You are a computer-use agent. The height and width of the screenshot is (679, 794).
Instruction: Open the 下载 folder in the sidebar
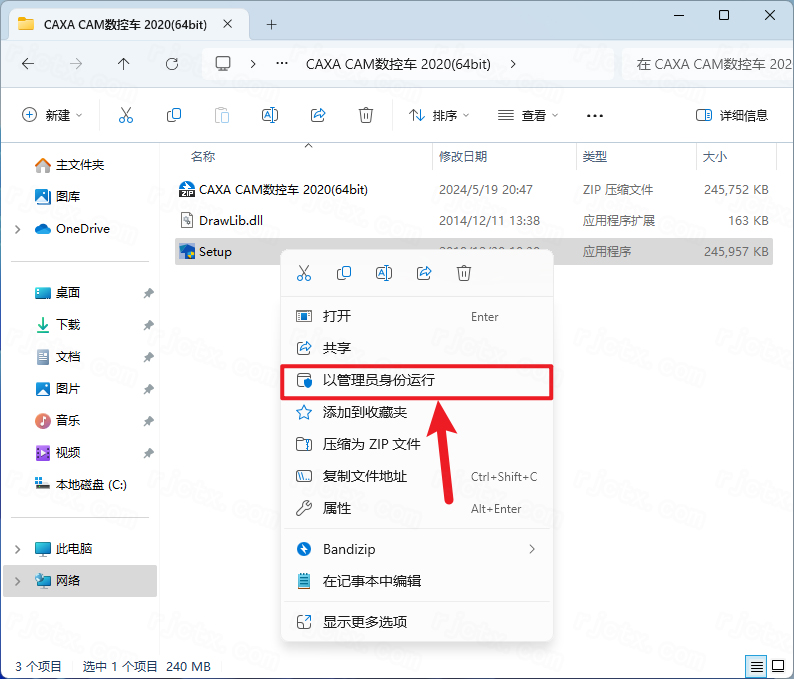(x=68, y=325)
